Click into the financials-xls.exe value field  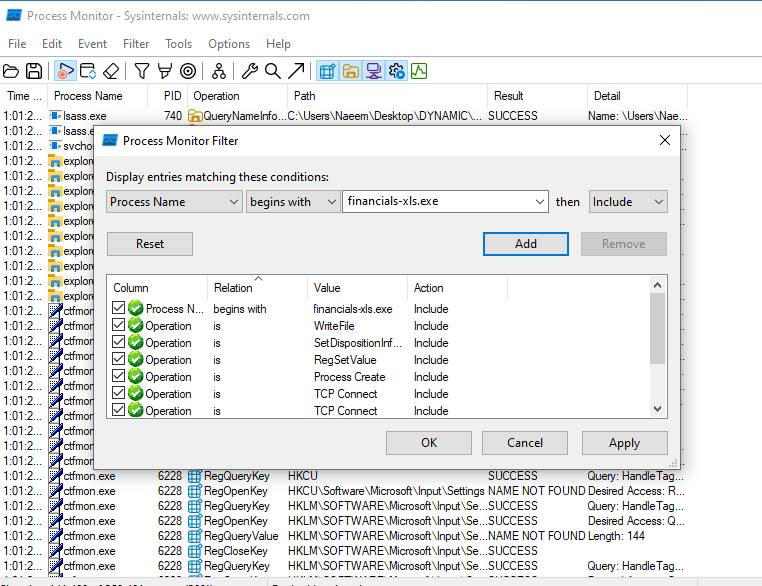point(437,202)
